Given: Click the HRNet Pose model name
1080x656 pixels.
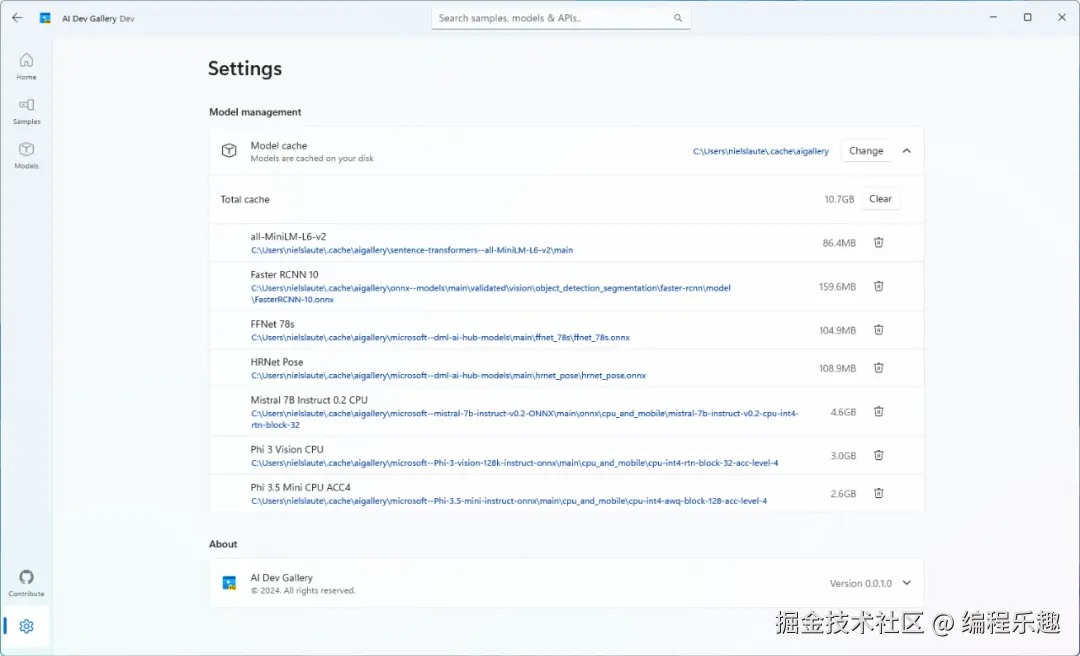Looking at the screenshot, I should (276, 362).
